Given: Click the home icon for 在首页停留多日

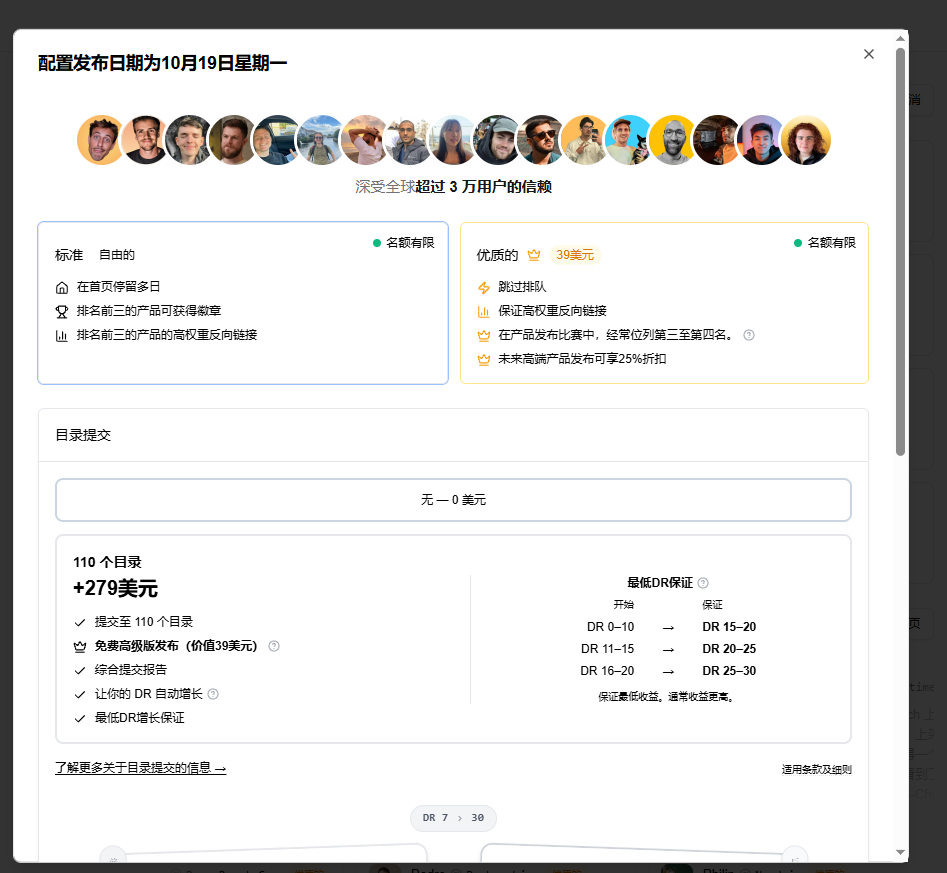Looking at the screenshot, I should (62, 288).
